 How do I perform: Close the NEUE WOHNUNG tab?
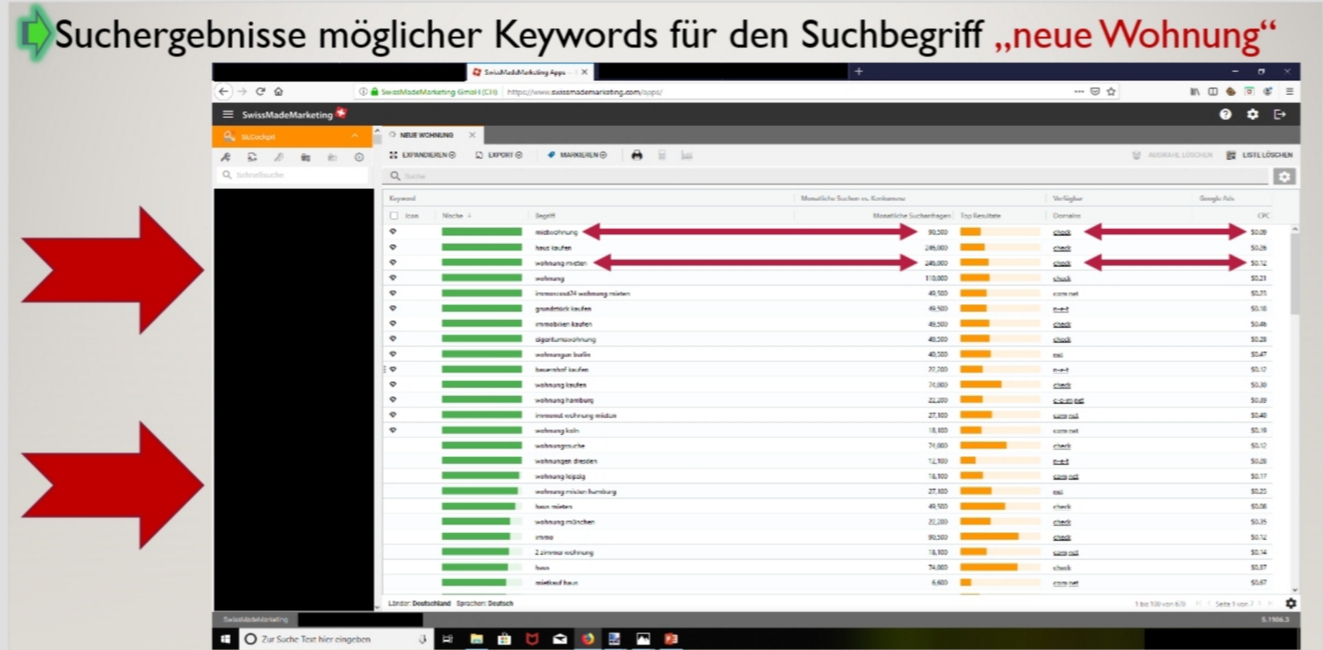point(473,135)
